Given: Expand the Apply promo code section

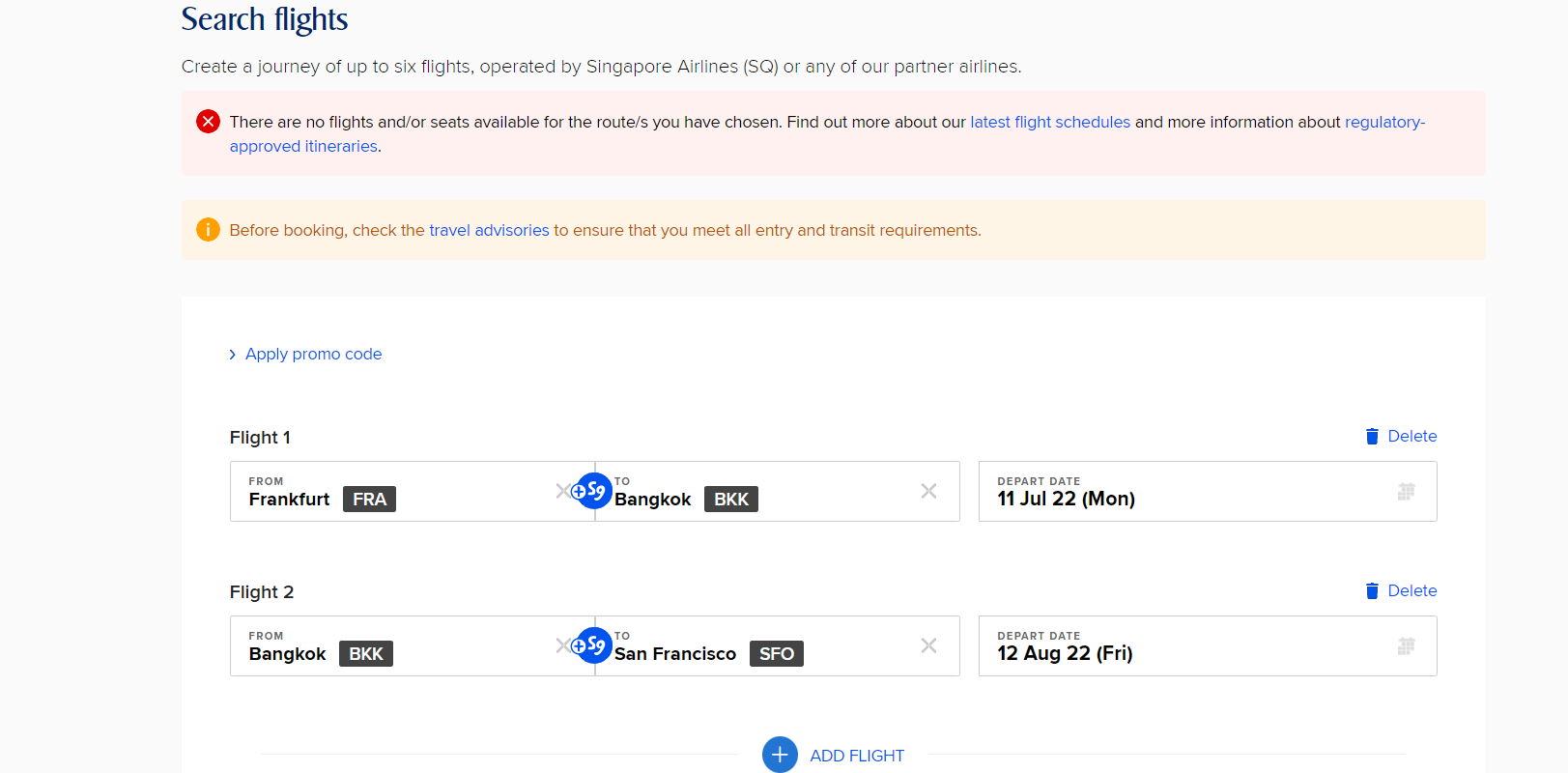Looking at the screenshot, I should point(305,354).
